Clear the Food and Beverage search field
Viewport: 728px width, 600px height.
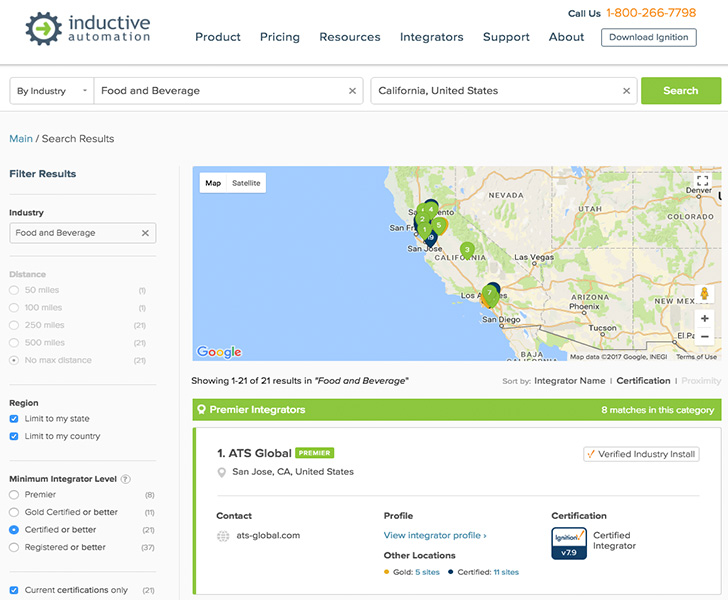(352, 91)
